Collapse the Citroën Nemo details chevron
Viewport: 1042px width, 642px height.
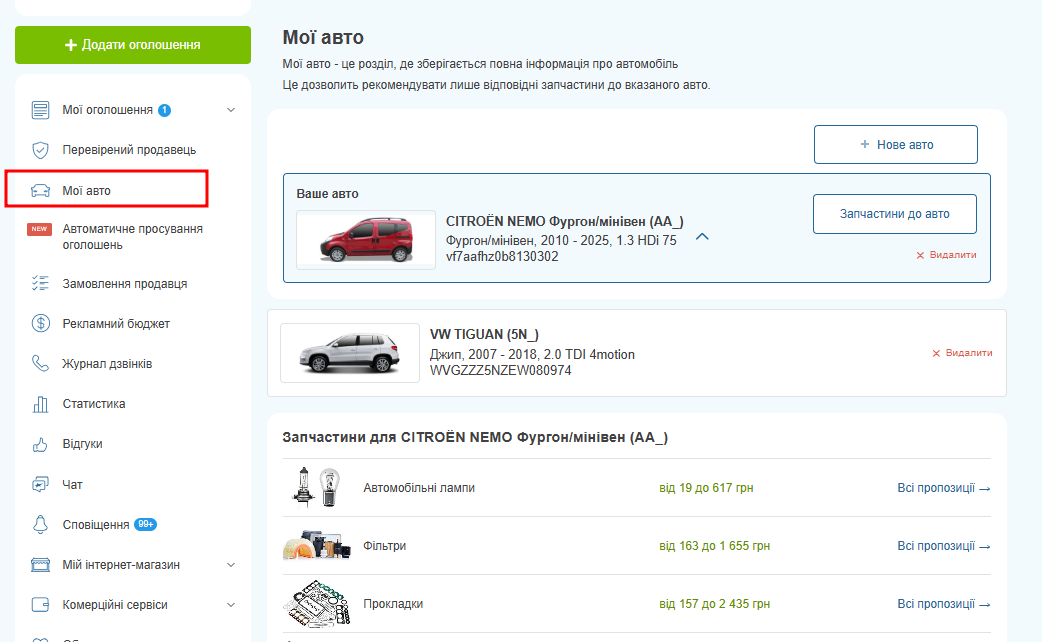[702, 237]
